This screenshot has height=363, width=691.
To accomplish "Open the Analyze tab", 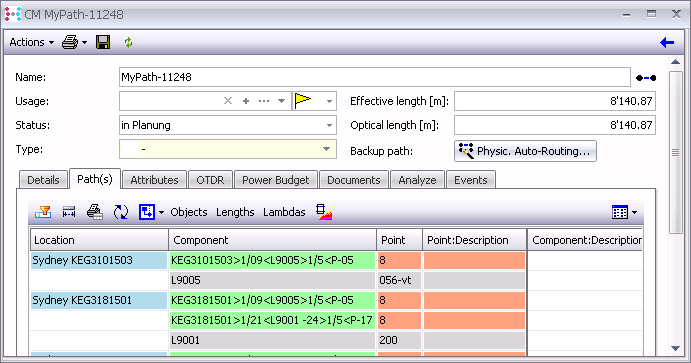I will pyautogui.click(x=417, y=180).
